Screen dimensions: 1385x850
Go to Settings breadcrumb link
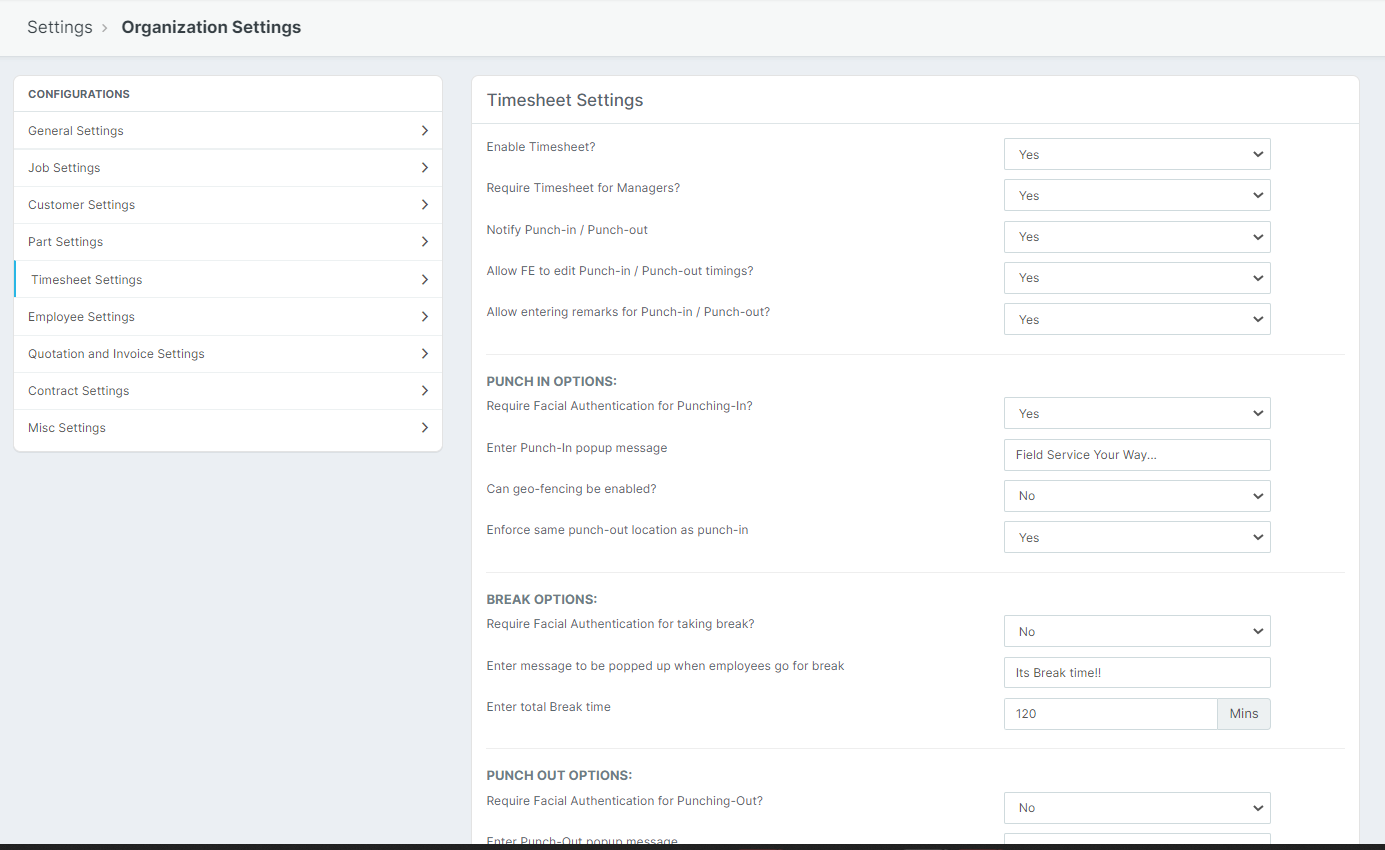(x=59, y=28)
